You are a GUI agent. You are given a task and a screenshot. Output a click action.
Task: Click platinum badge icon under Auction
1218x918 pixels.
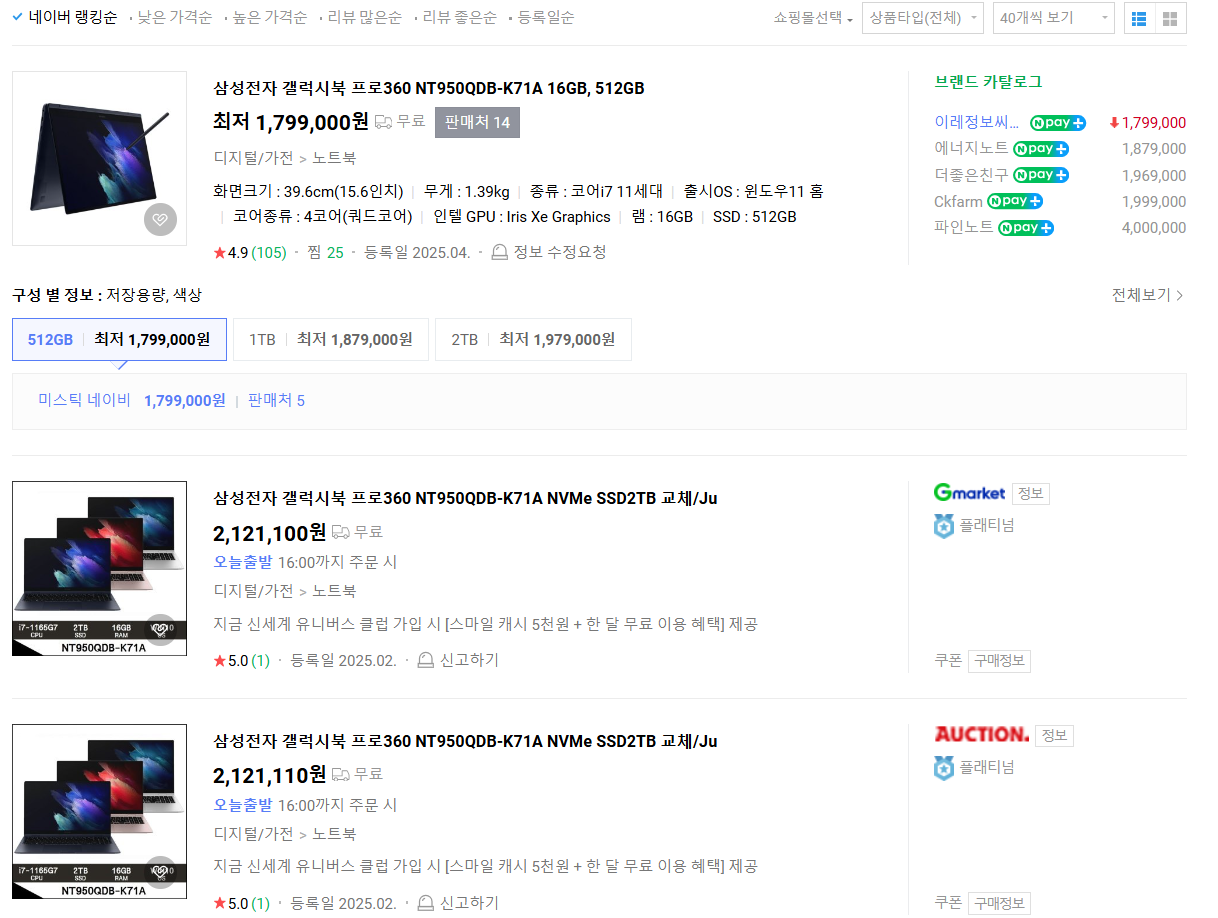point(944,768)
